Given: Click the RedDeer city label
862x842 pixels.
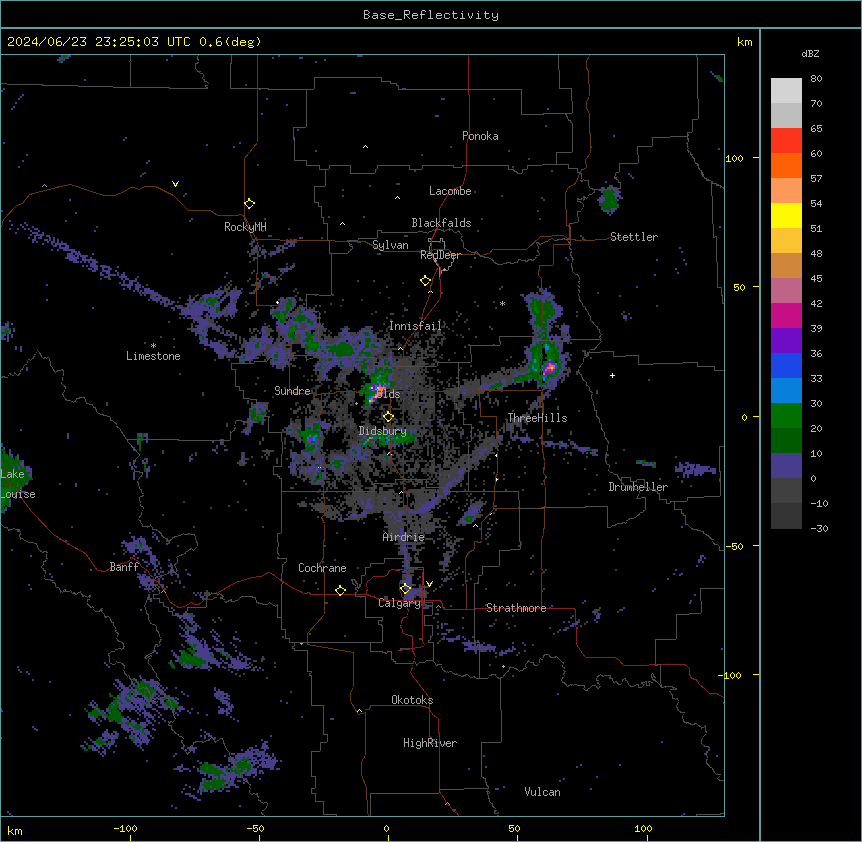Looking at the screenshot, I should click(440, 255).
